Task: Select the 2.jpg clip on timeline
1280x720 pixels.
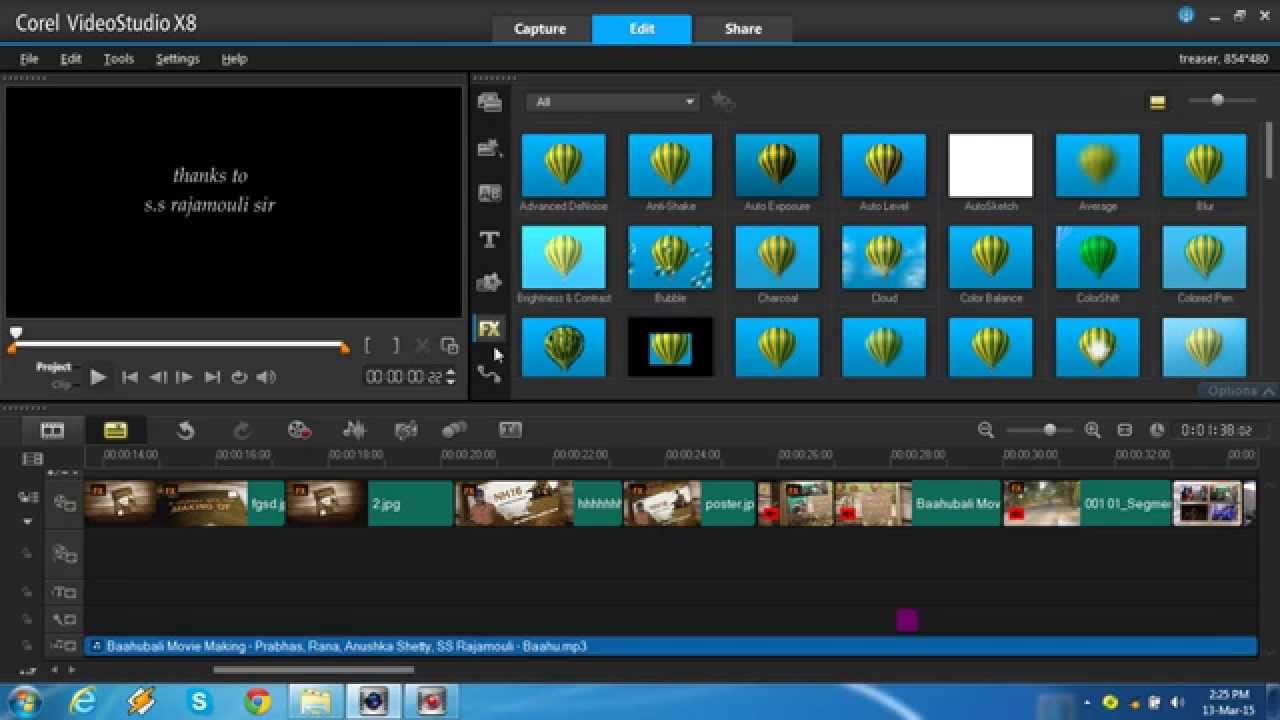Action: coord(369,504)
